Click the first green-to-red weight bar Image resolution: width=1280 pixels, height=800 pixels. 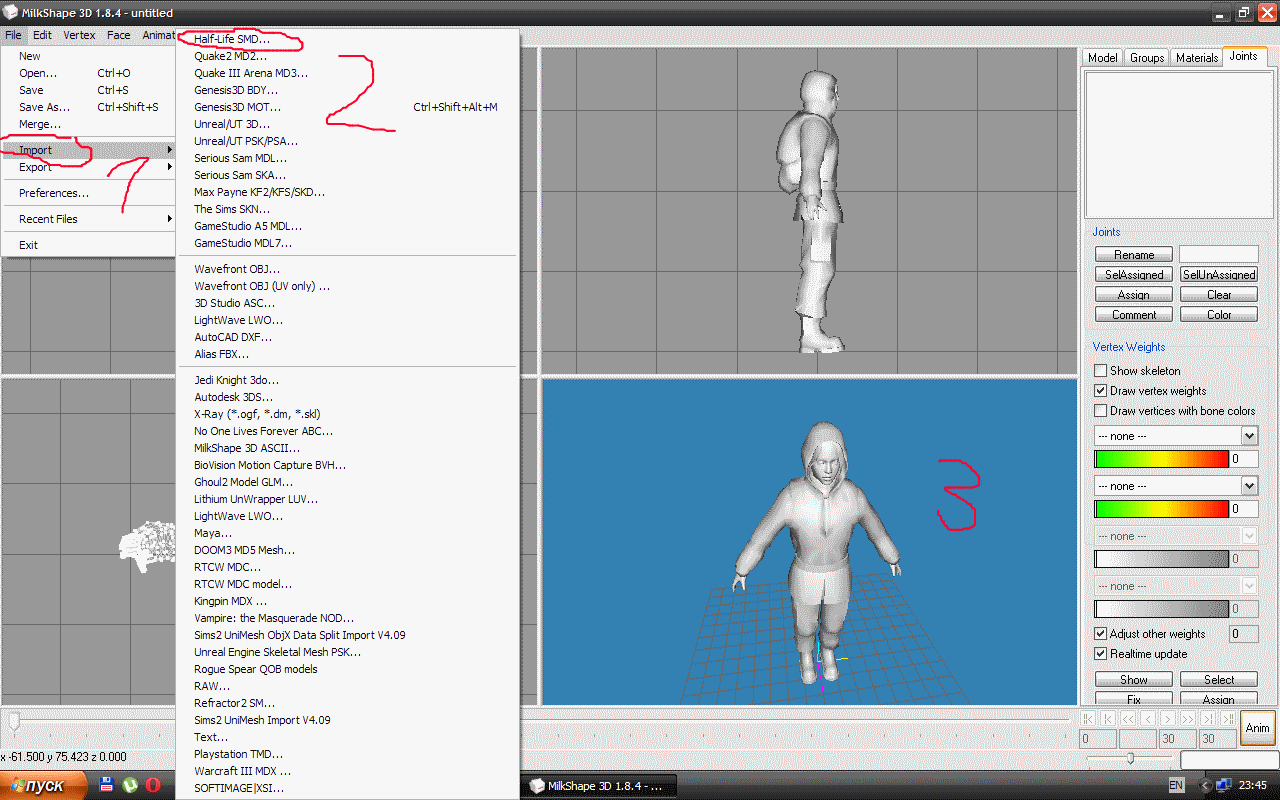[1162, 459]
